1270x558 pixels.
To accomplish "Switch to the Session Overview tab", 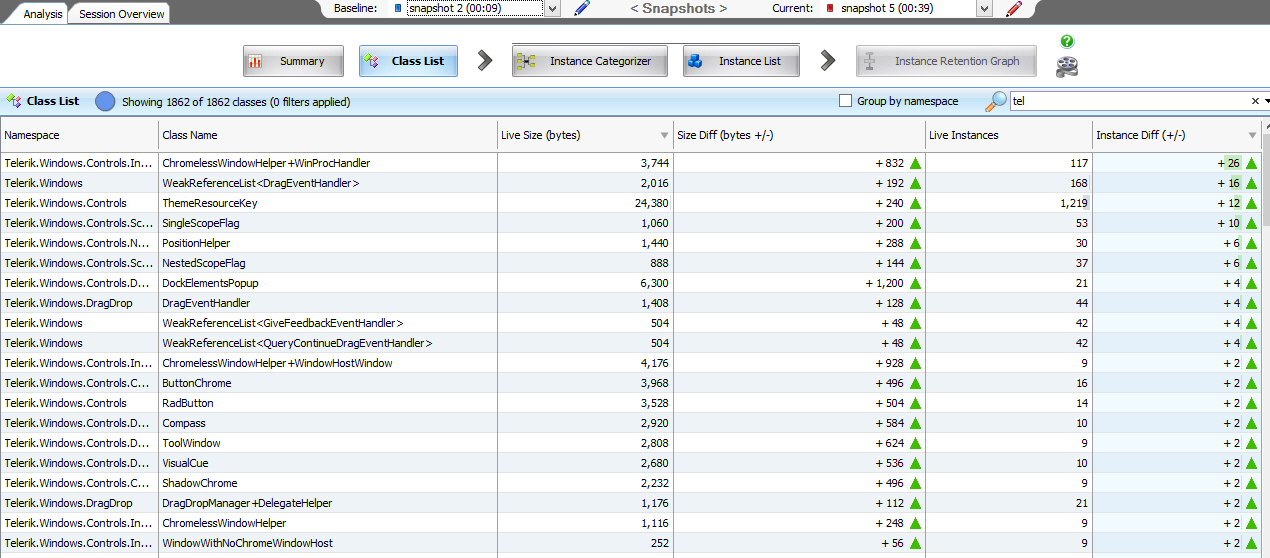I will (x=121, y=14).
